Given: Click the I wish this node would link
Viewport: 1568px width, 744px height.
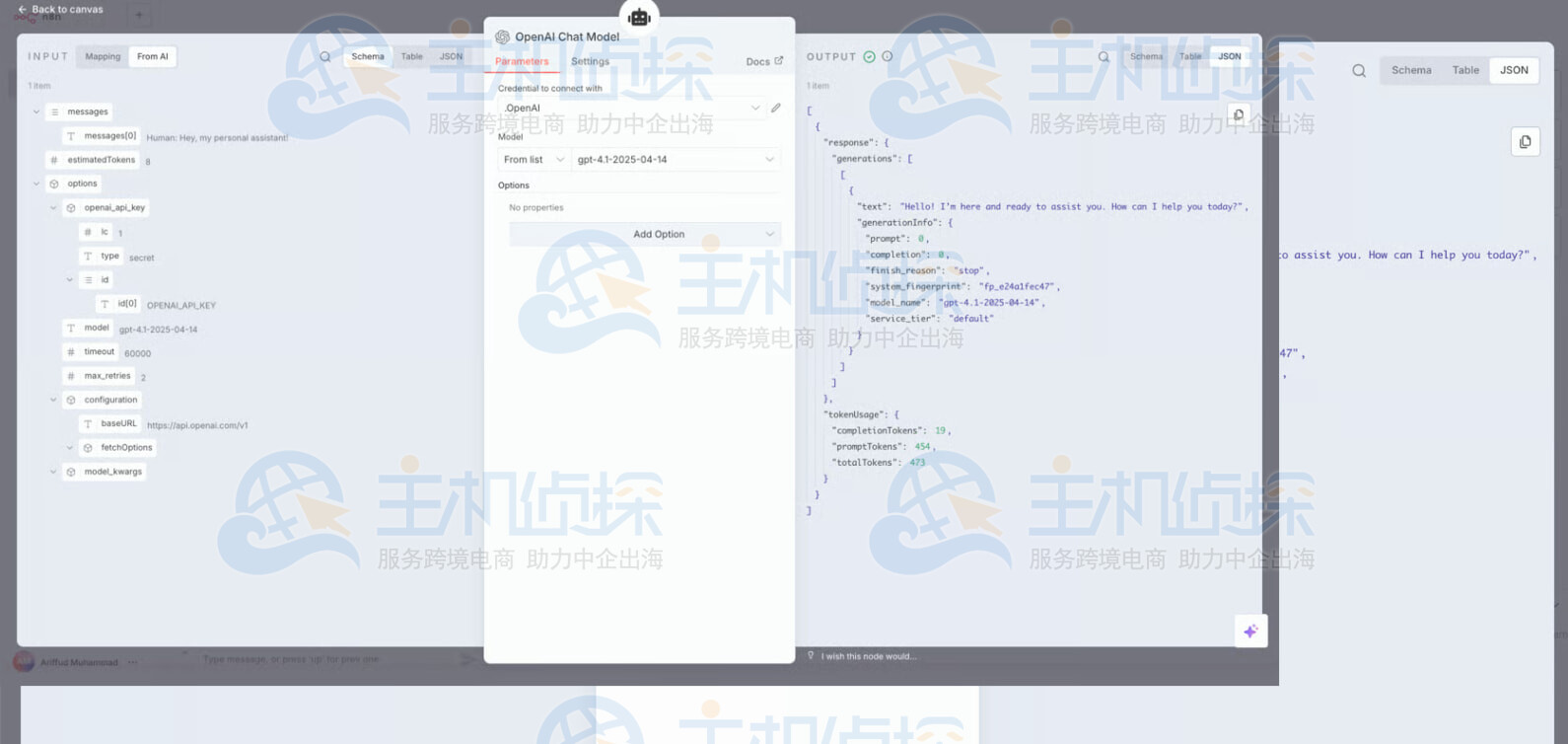Looking at the screenshot, I should pos(869,656).
